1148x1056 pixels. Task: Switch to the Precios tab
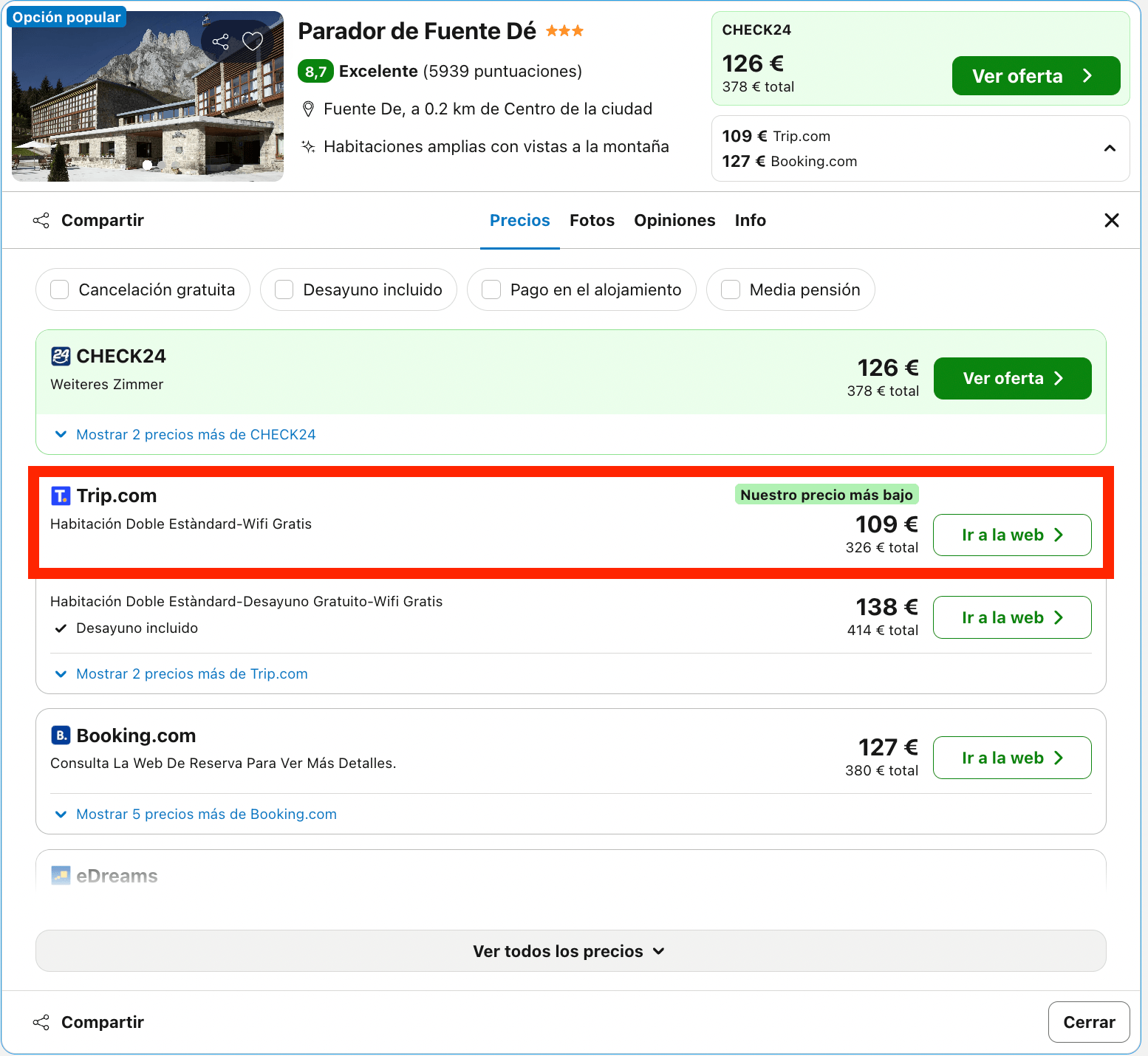point(520,220)
